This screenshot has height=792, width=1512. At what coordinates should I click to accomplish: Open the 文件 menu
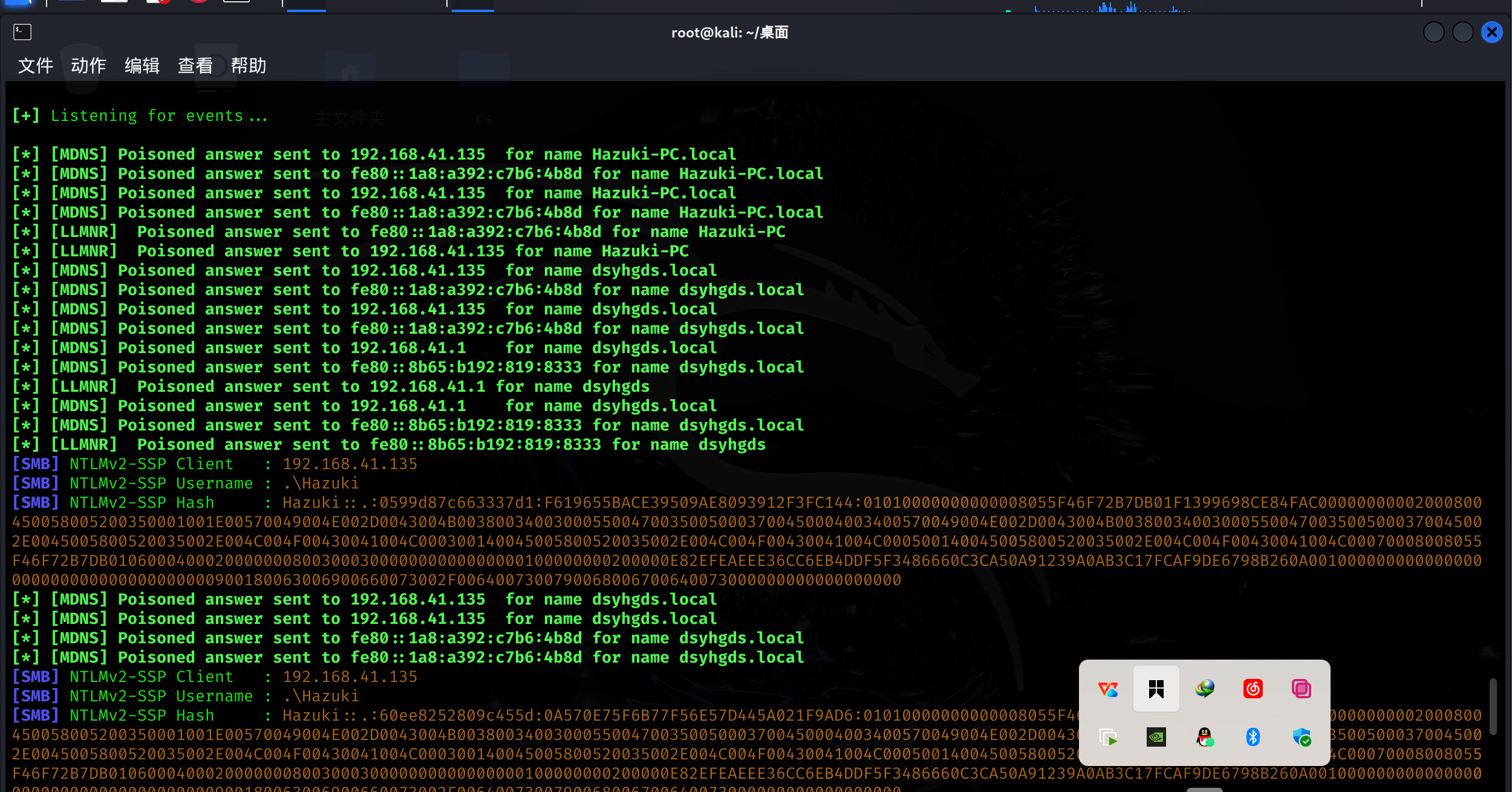36,65
